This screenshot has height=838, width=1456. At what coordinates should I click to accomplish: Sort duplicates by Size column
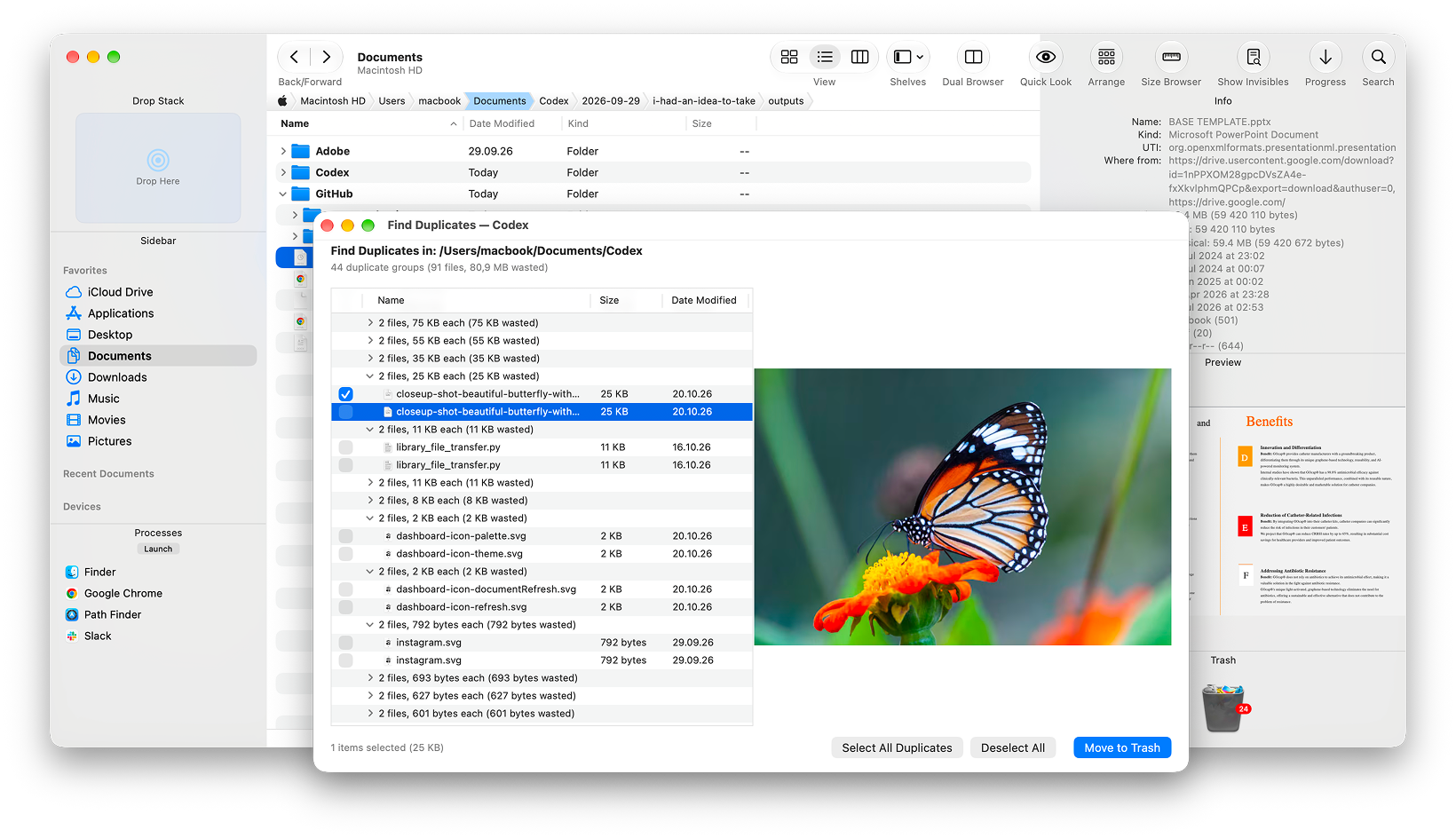coord(626,301)
